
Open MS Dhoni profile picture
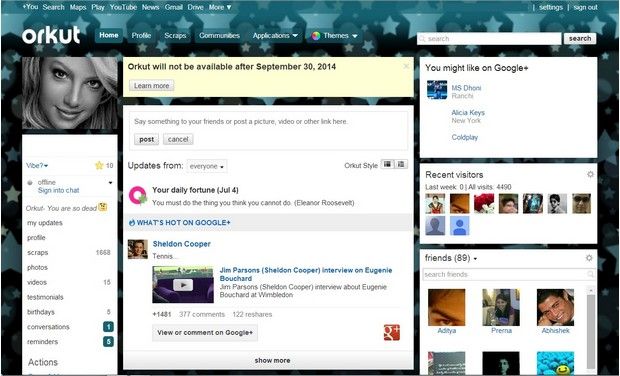coord(437,89)
